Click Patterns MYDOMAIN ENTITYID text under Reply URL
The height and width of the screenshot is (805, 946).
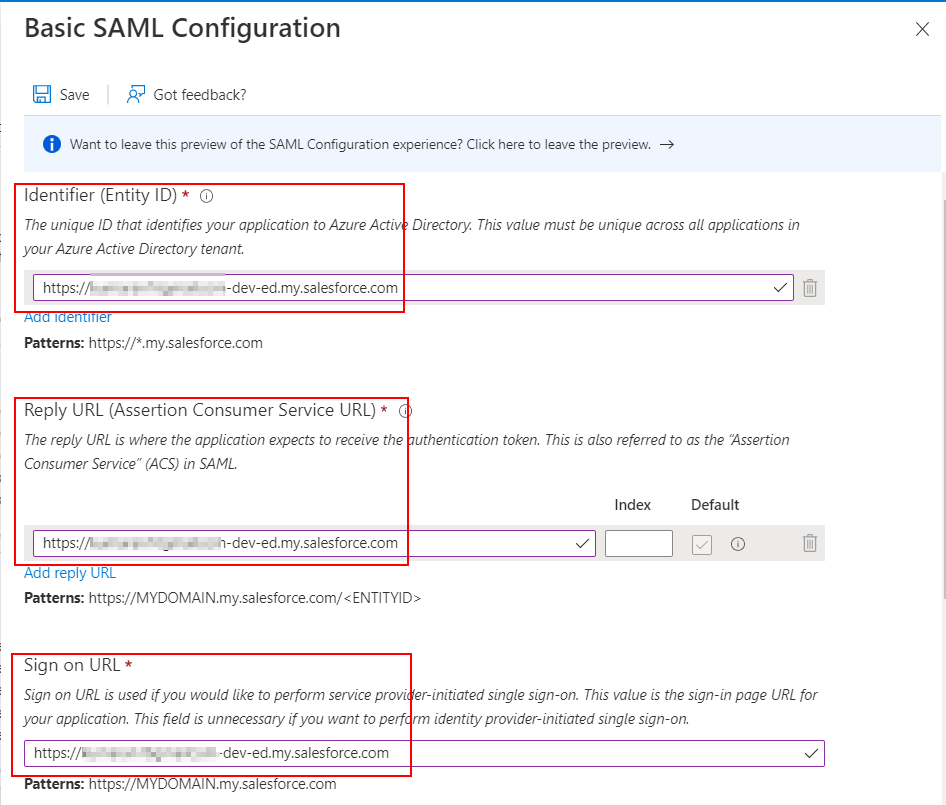pyautogui.click(x=223, y=598)
